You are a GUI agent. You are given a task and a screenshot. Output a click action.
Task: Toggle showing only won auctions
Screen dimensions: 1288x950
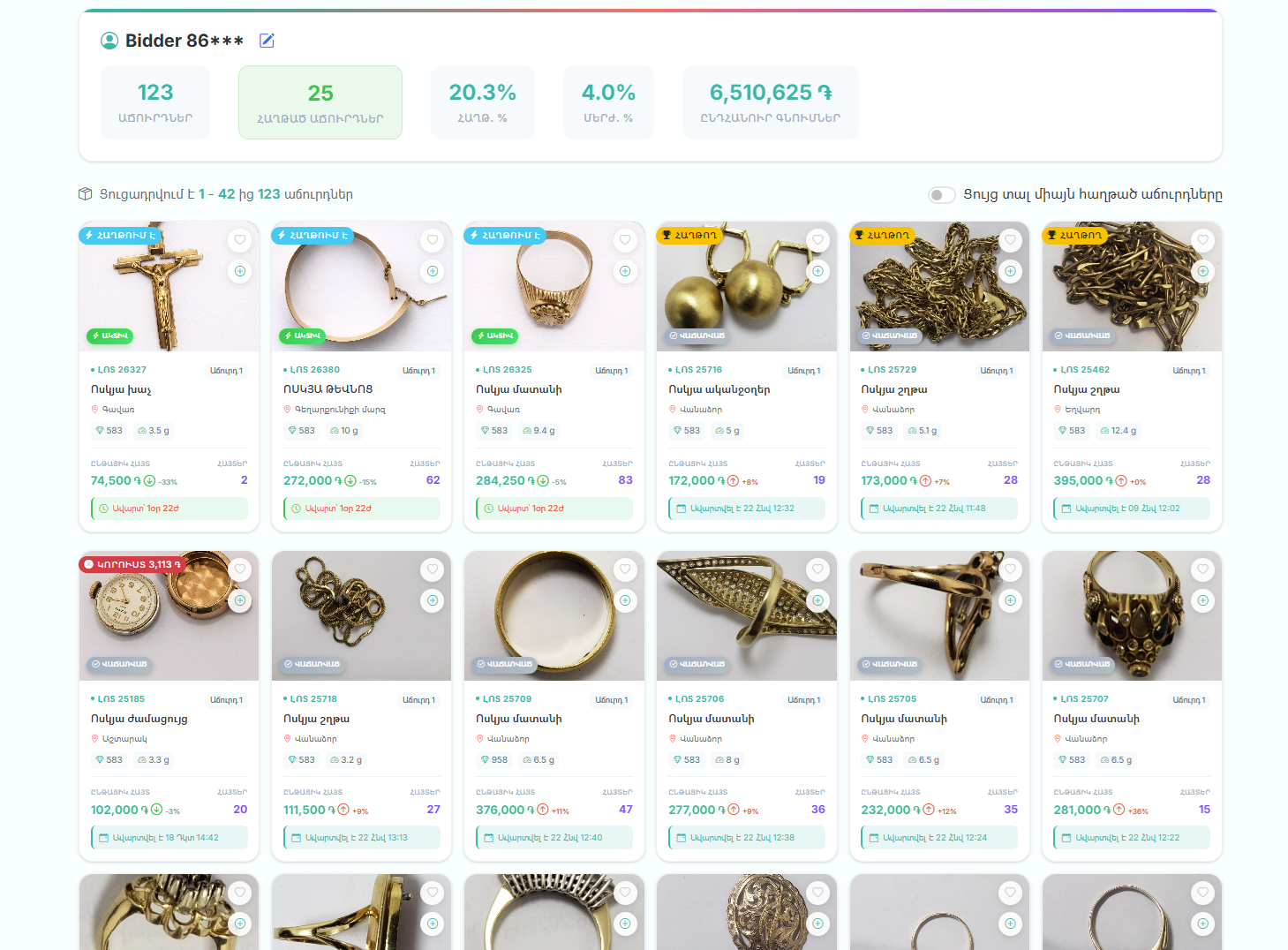click(x=942, y=195)
